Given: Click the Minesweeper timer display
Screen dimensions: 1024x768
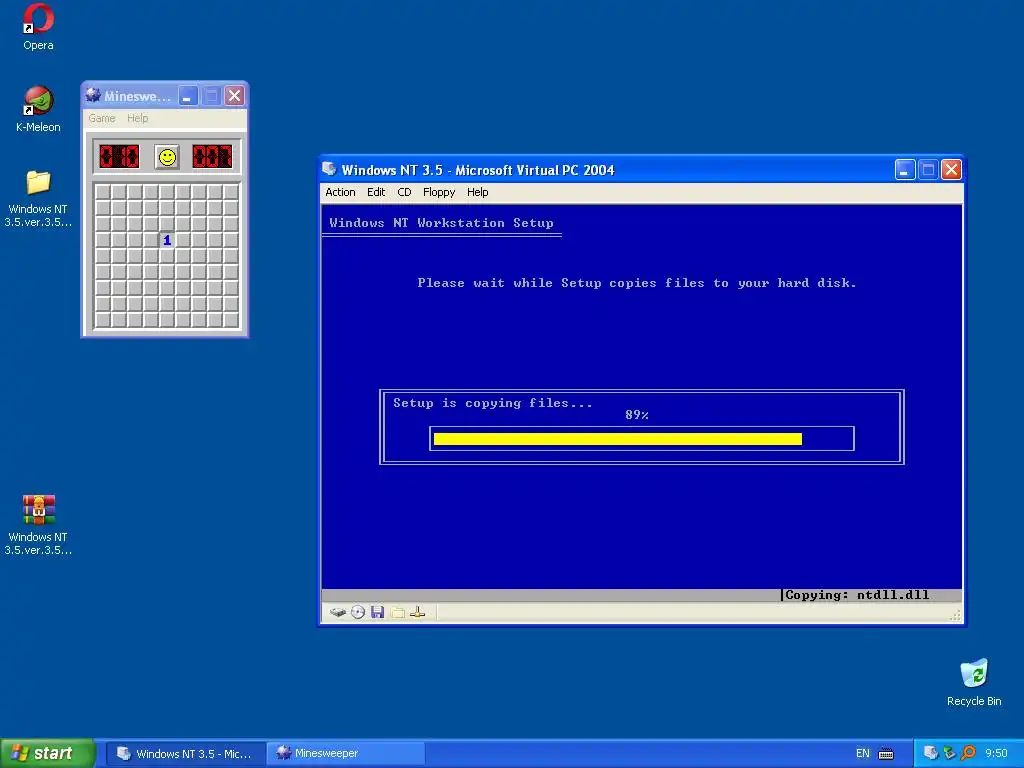Looking at the screenshot, I should coord(212,157).
